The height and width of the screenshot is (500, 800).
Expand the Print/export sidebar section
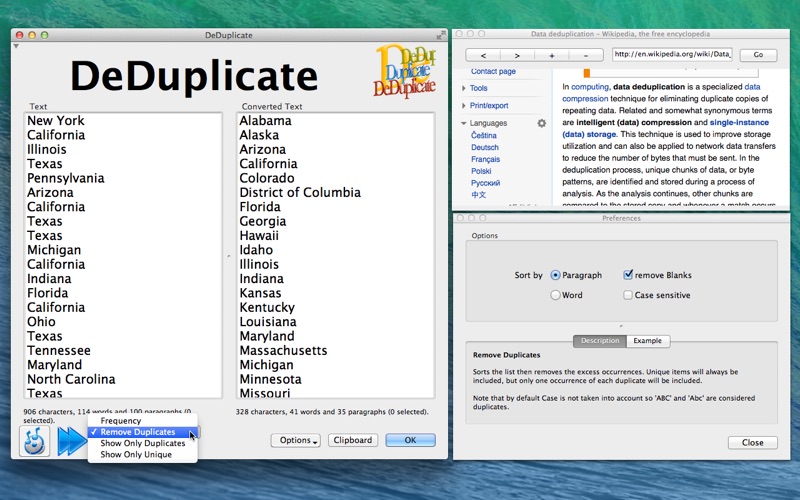tap(464, 106)
